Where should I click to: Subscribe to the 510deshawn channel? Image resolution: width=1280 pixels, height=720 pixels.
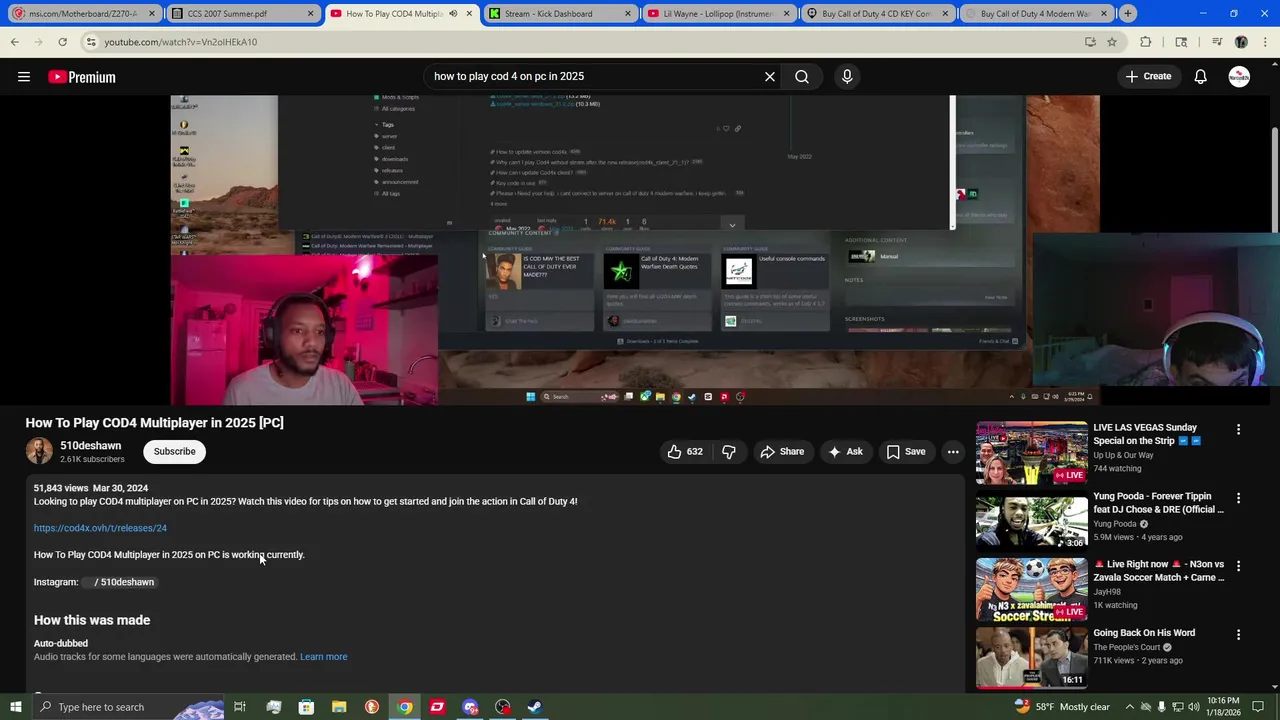174,452
